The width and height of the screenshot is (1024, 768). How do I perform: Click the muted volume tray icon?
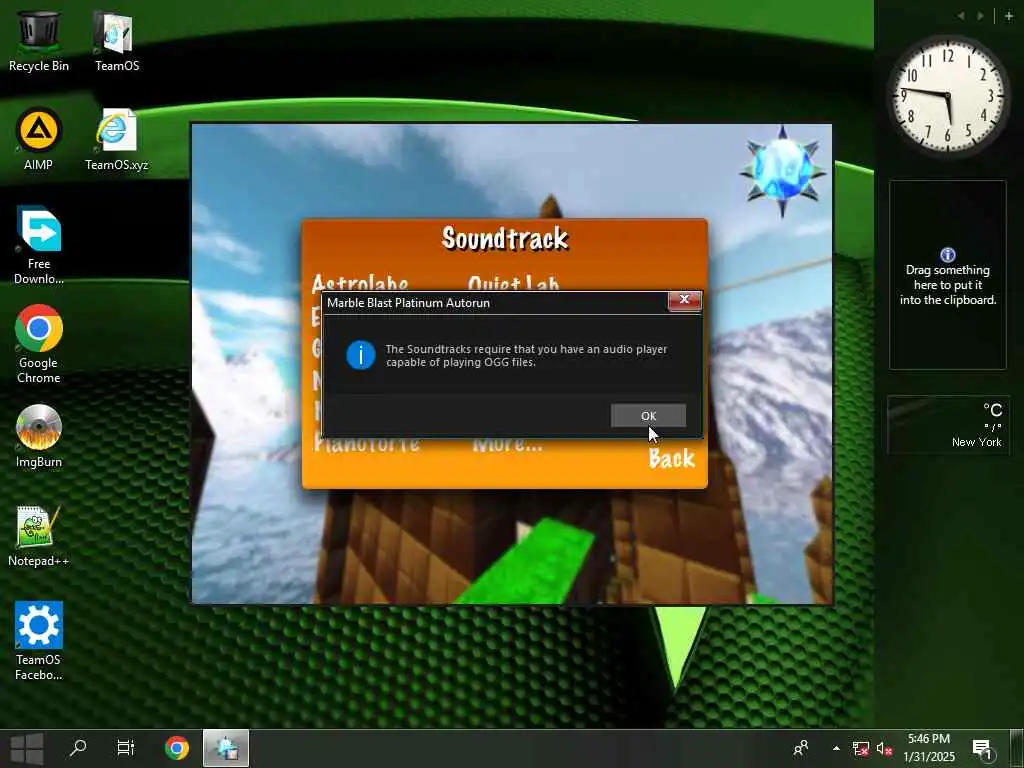884,748
